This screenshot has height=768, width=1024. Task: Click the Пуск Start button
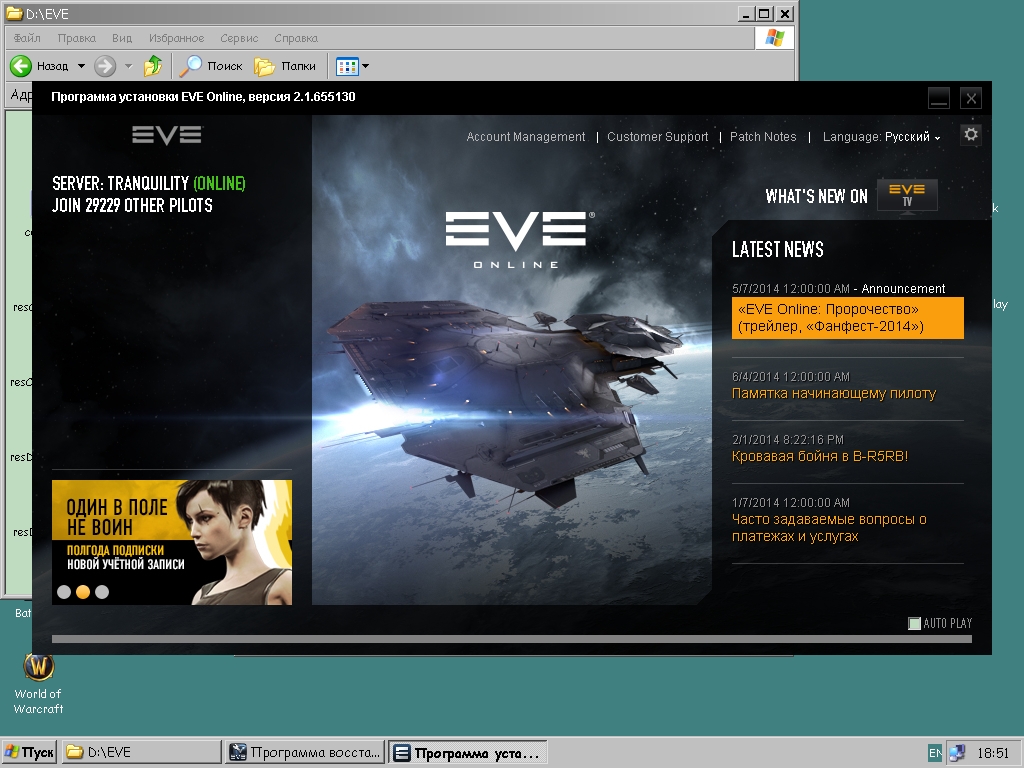29,753
